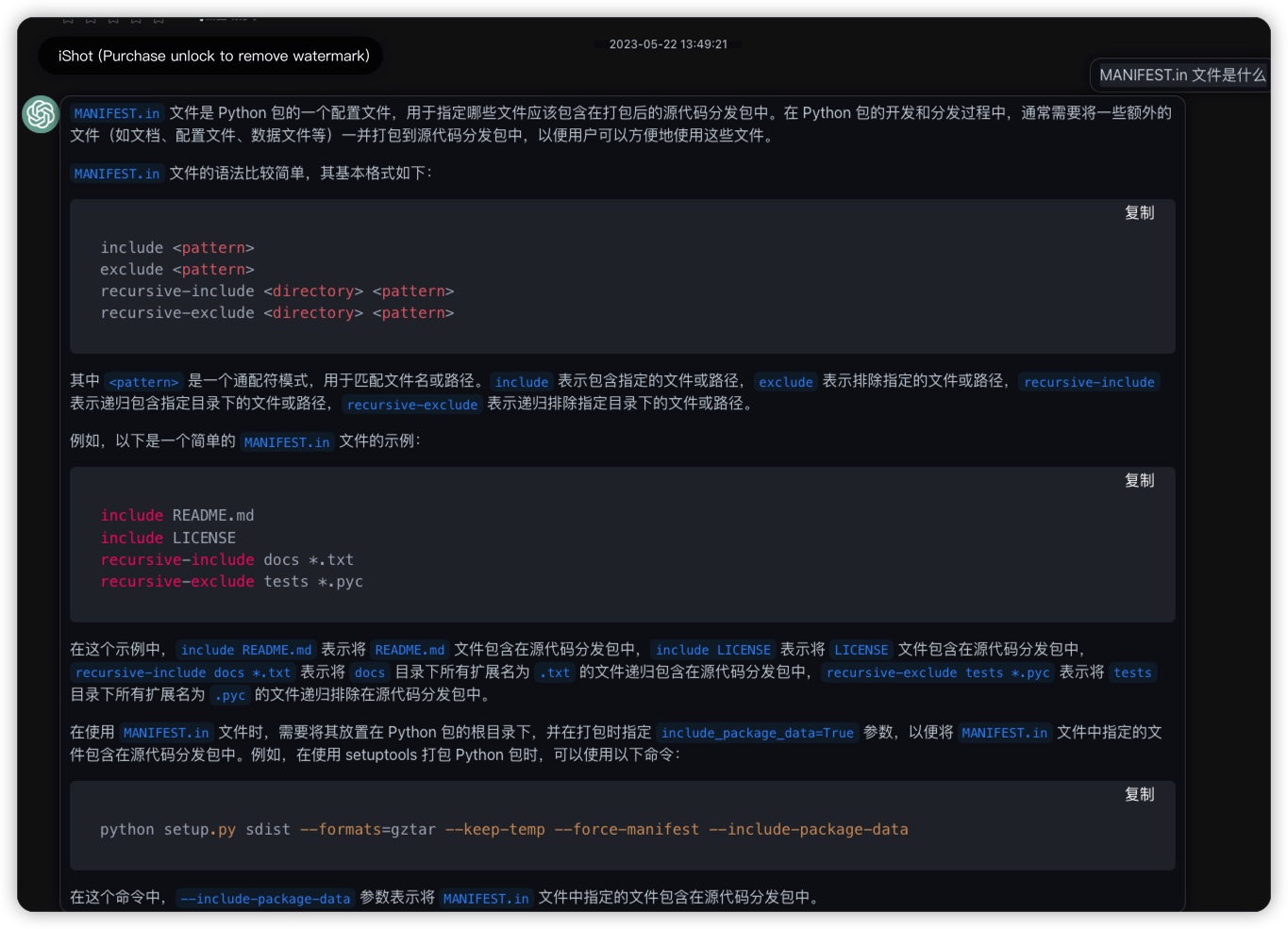
Task: Click the MANIFEST.in tag starting the reply
Action: click(x=117, y=113)
